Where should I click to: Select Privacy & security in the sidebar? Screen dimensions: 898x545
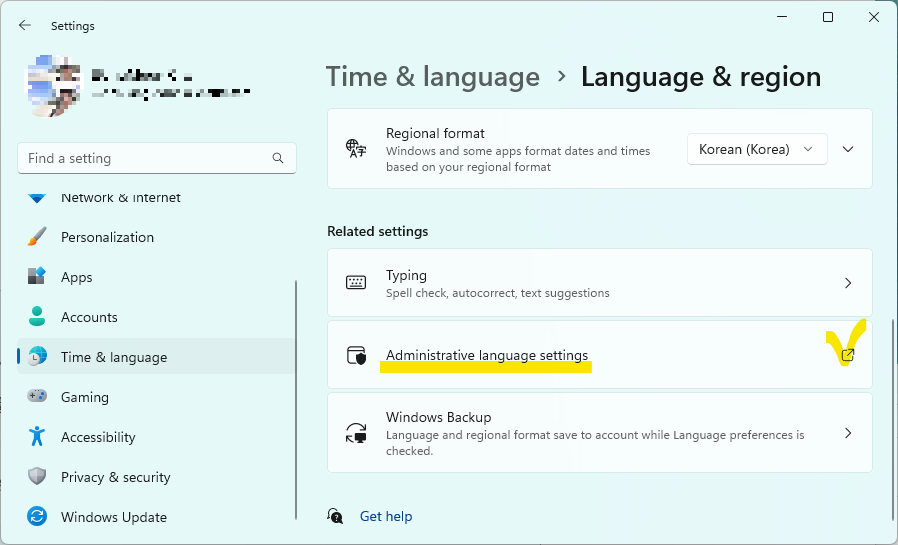(x=156, y=477)
